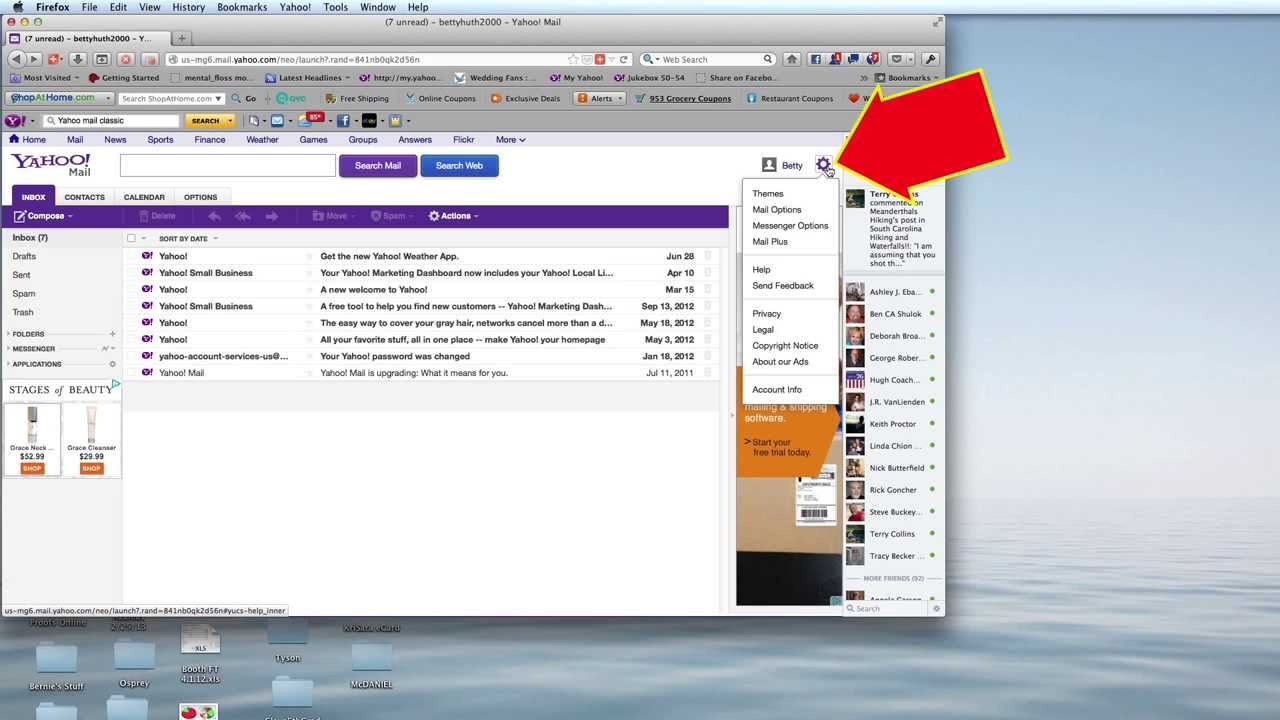
Task: Click the Delete trash icon in mail toolbar
Action: point(144,216)
